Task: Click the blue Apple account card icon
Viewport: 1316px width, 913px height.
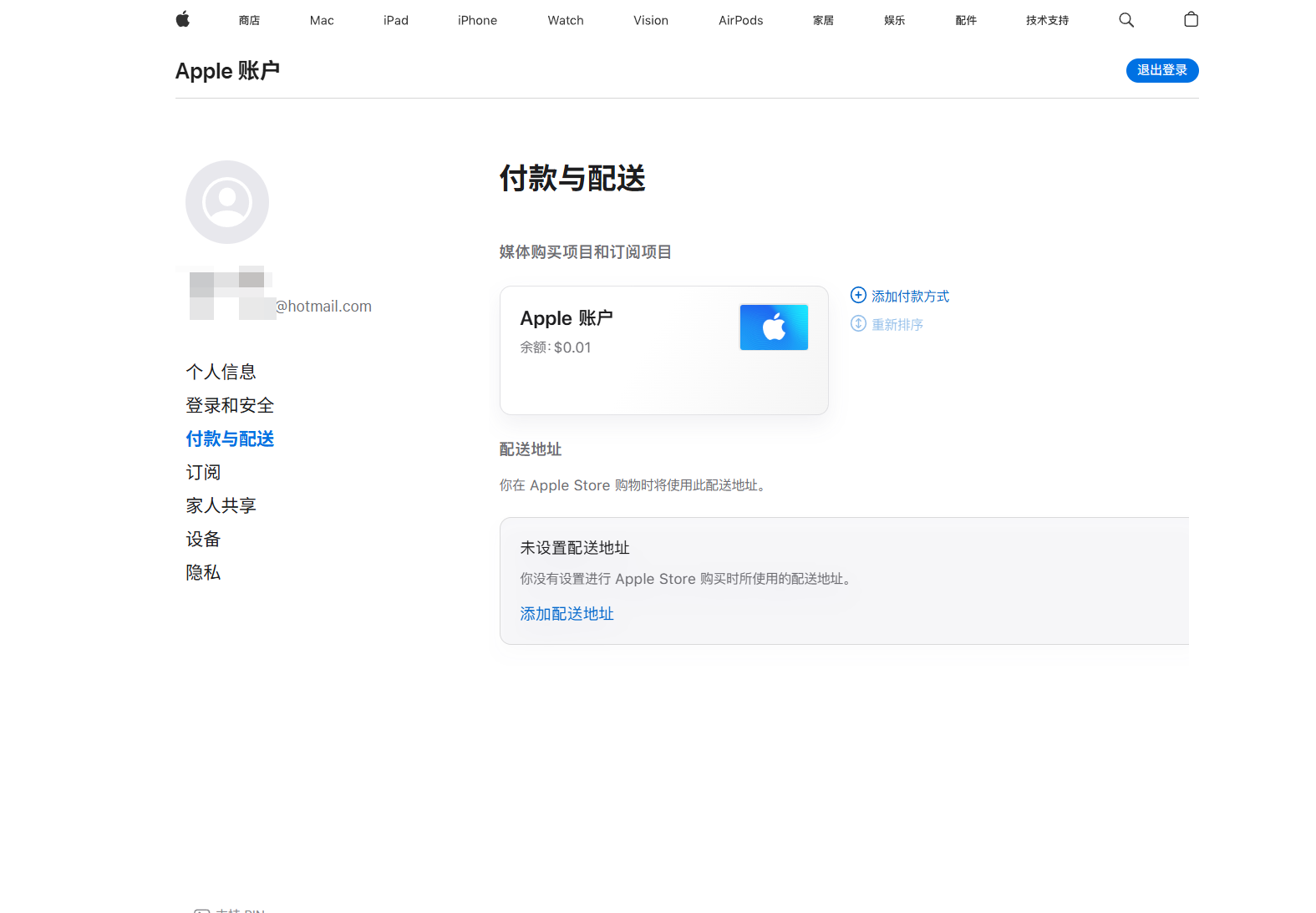Action: pos(773,327)
